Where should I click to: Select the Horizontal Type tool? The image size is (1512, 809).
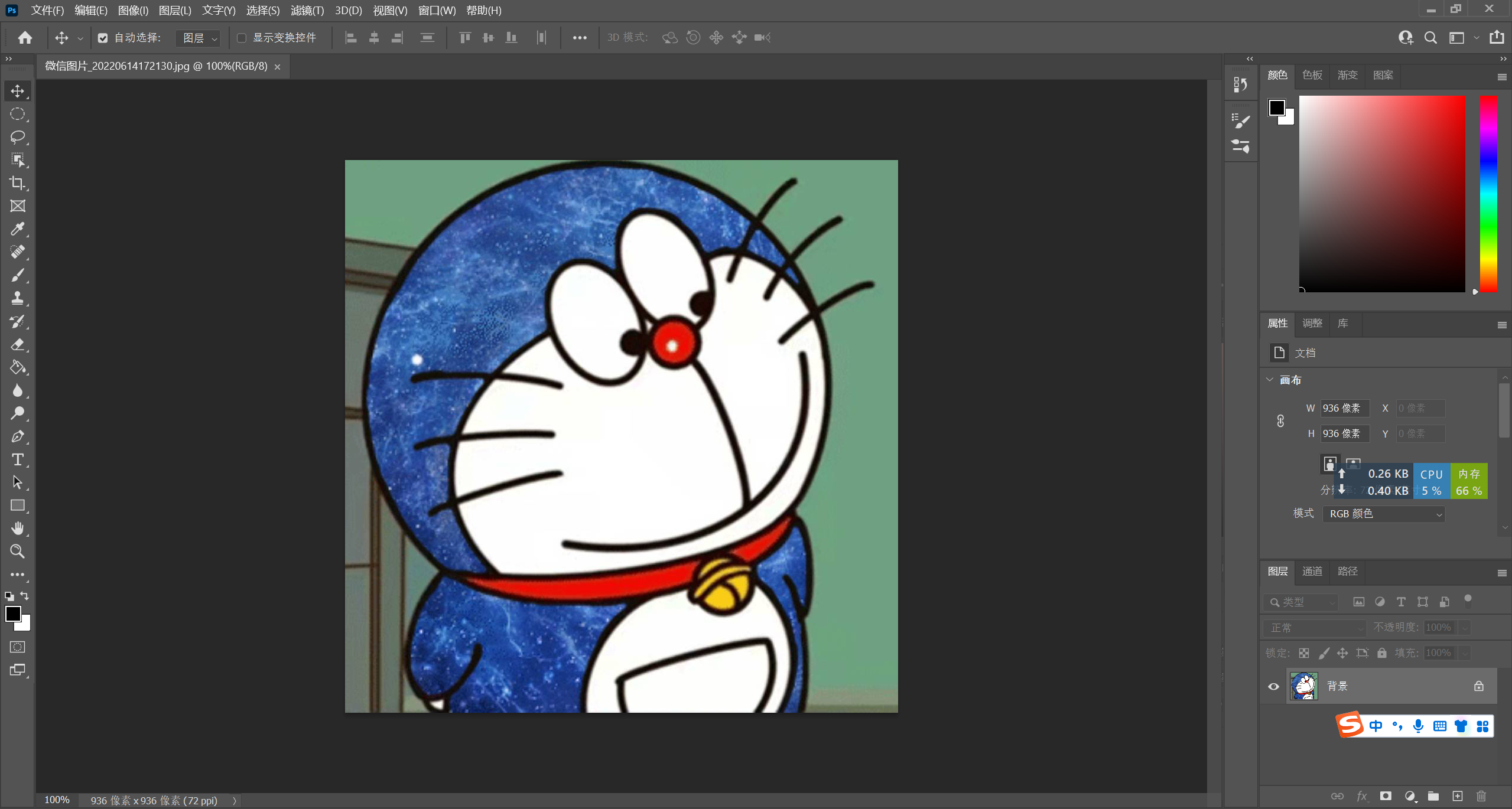[17, 459]
